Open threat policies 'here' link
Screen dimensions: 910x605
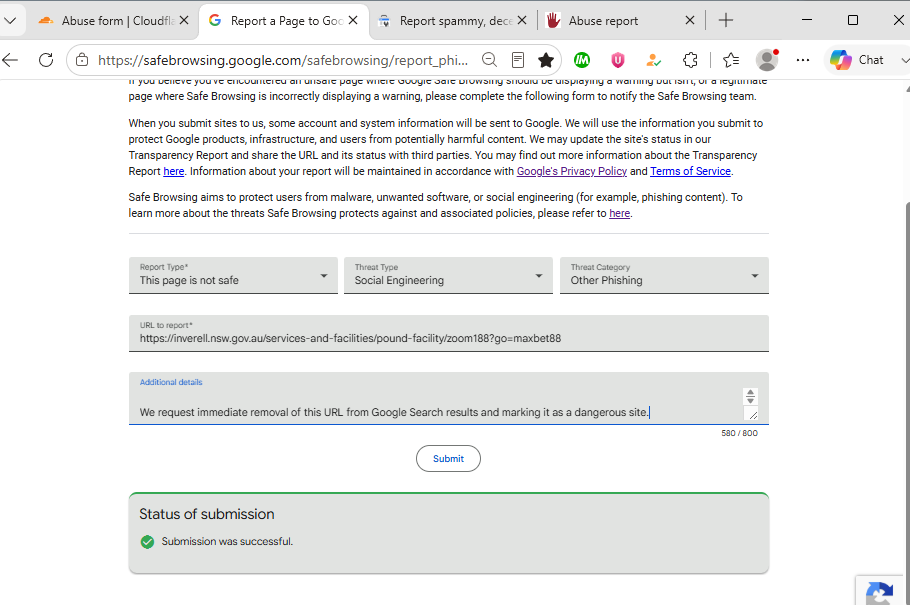pyautogui.click(x=619, y=213)
